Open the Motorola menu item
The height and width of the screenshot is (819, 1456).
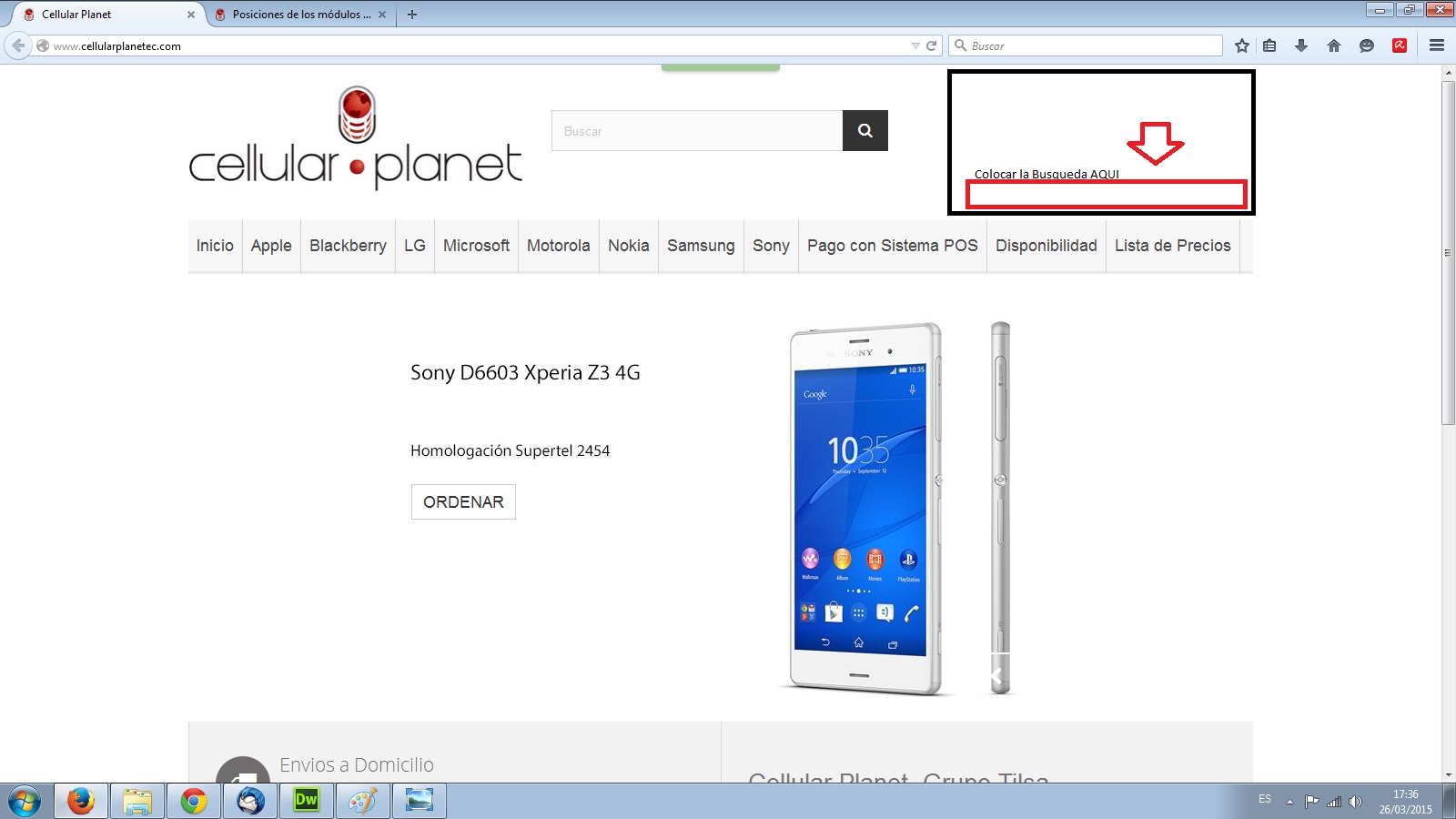click(x=559, y=246)
